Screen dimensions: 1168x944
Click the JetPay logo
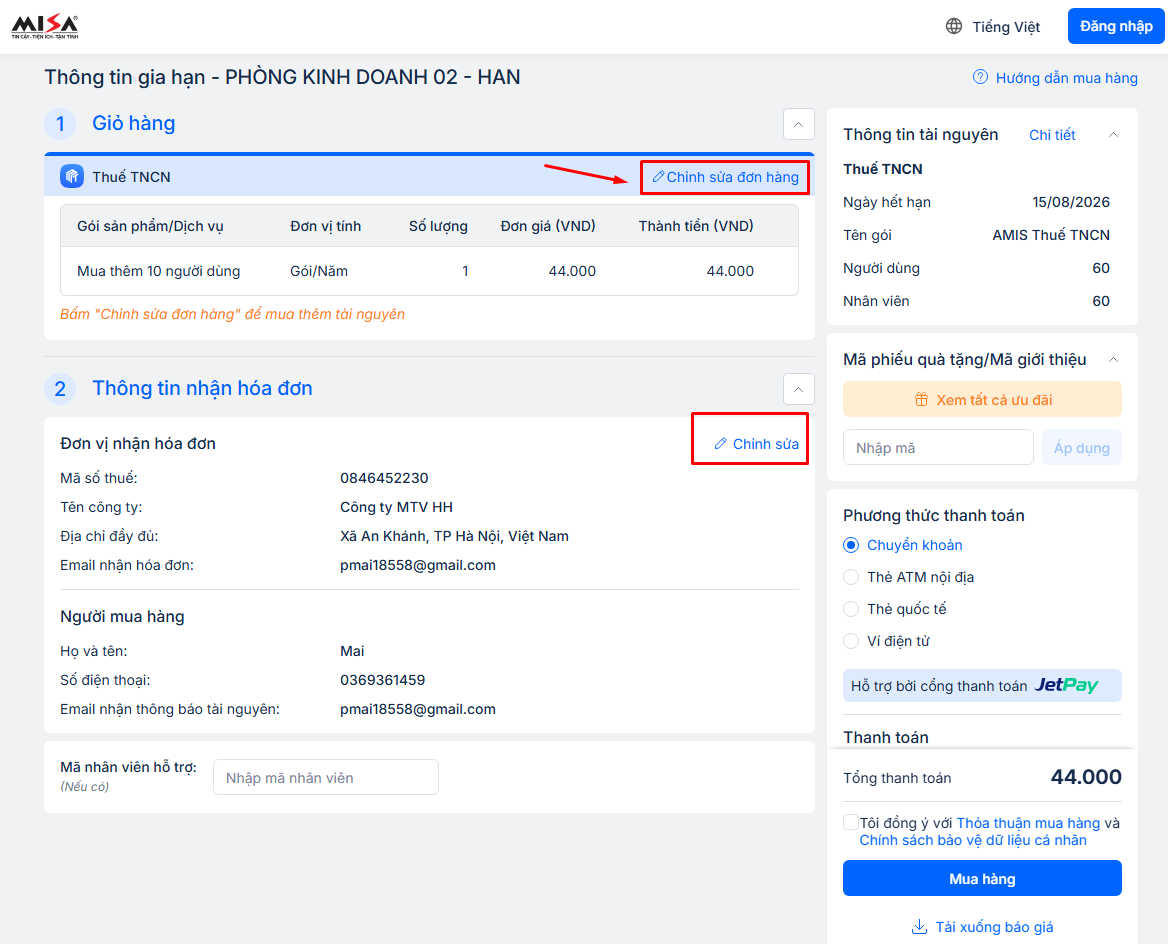[1065, 686]
